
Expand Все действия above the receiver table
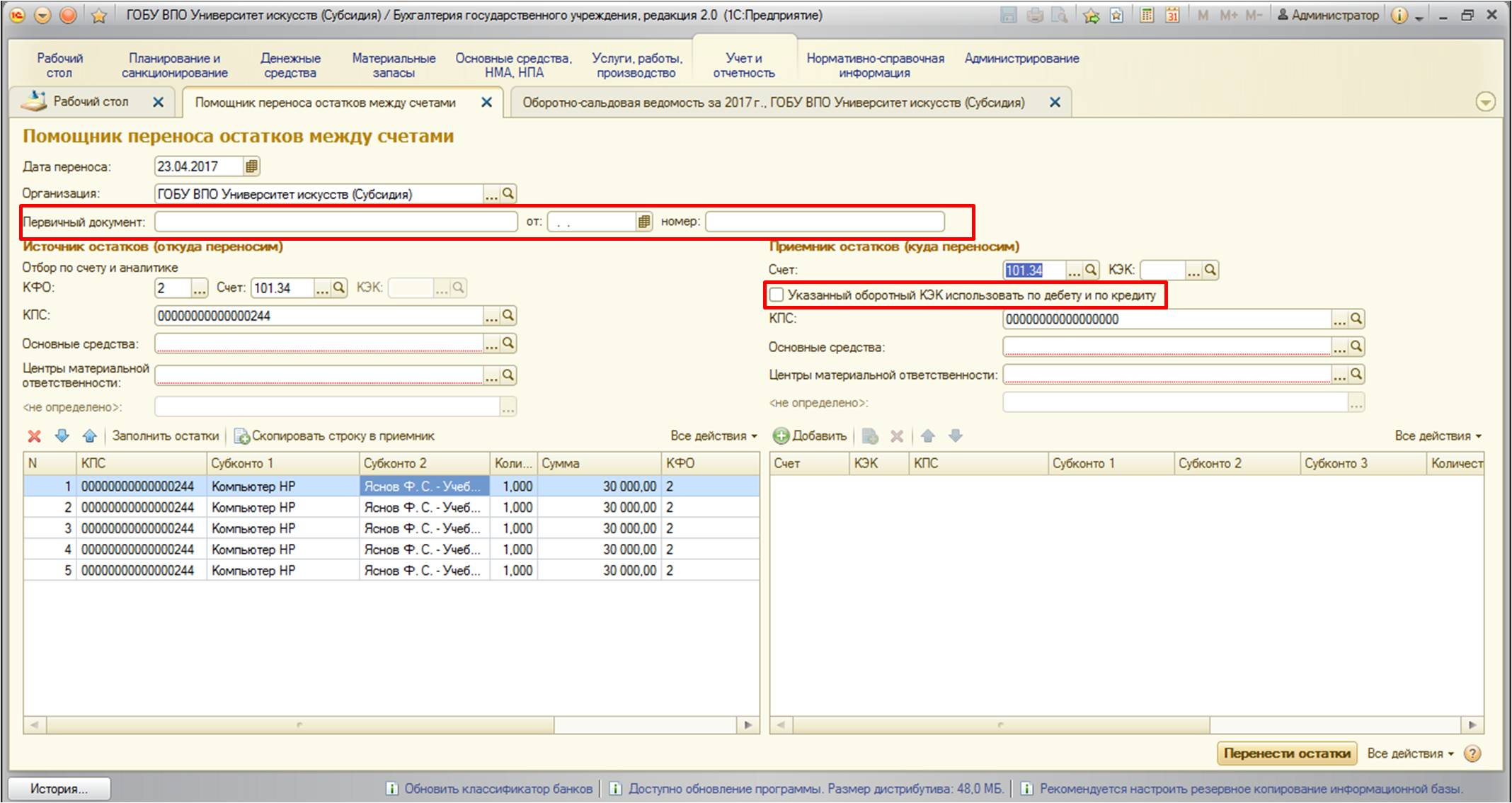(1438, 436)
